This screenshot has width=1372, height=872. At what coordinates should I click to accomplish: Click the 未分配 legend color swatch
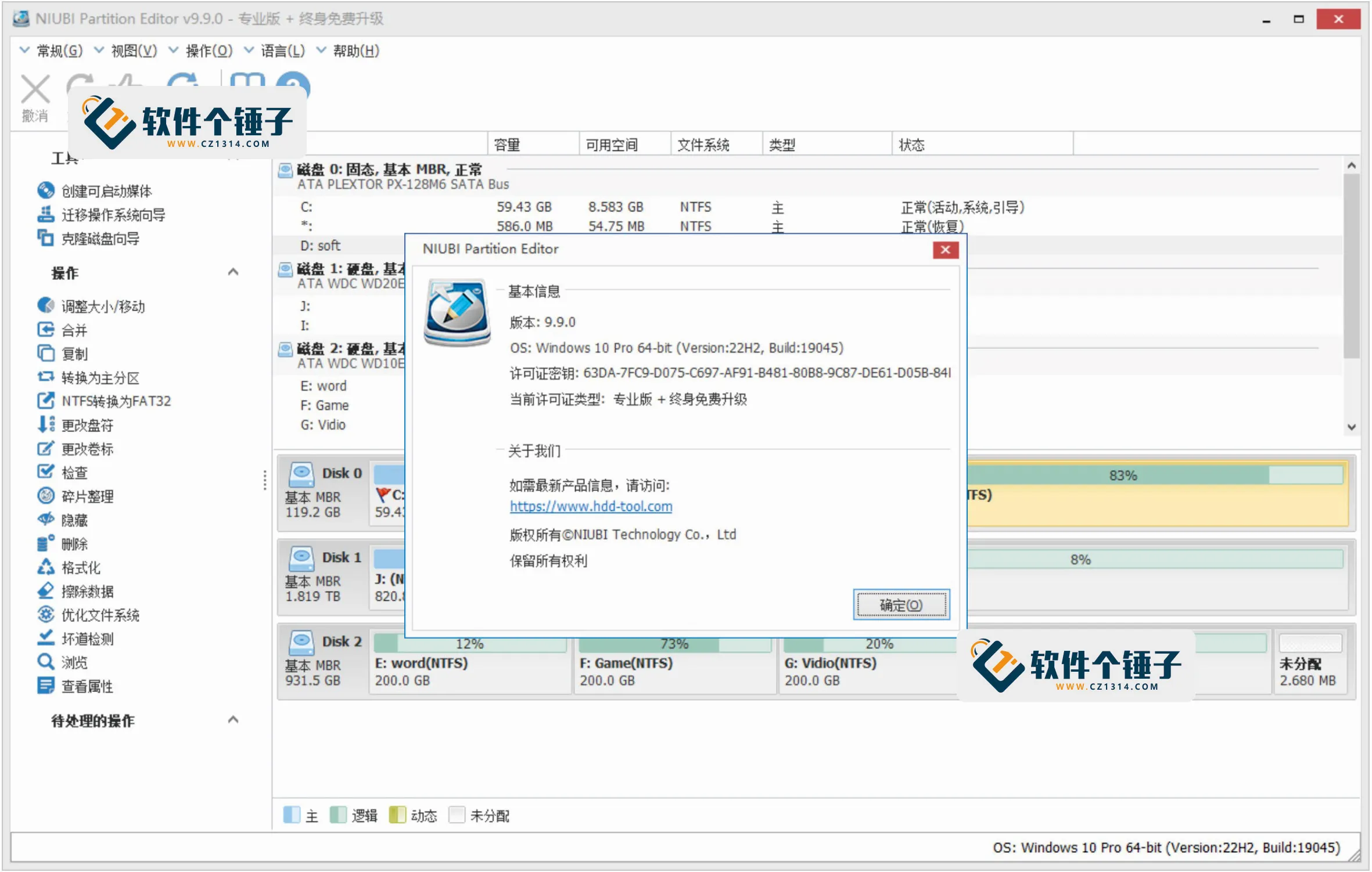pyautogui.click(x=457, y=815)
